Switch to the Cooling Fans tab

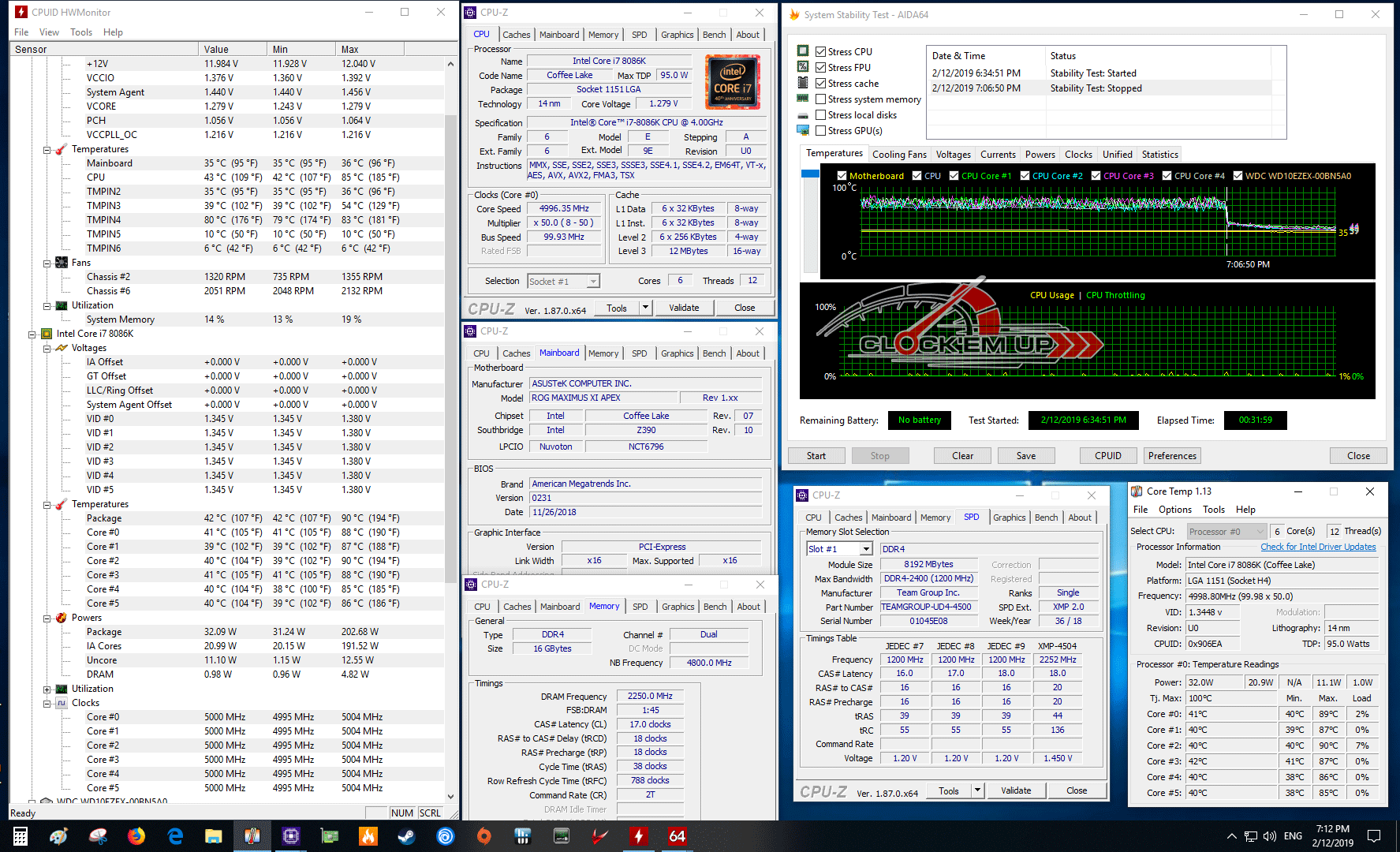[899, 155]
